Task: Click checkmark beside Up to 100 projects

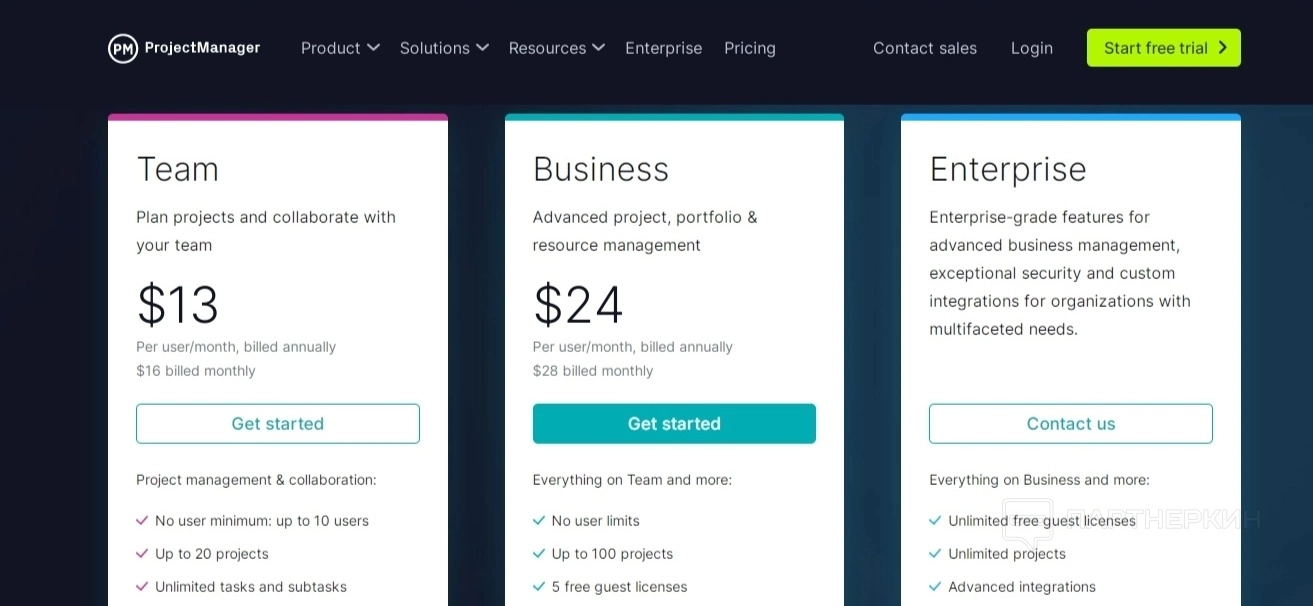Action: click(x=539, y=554)
